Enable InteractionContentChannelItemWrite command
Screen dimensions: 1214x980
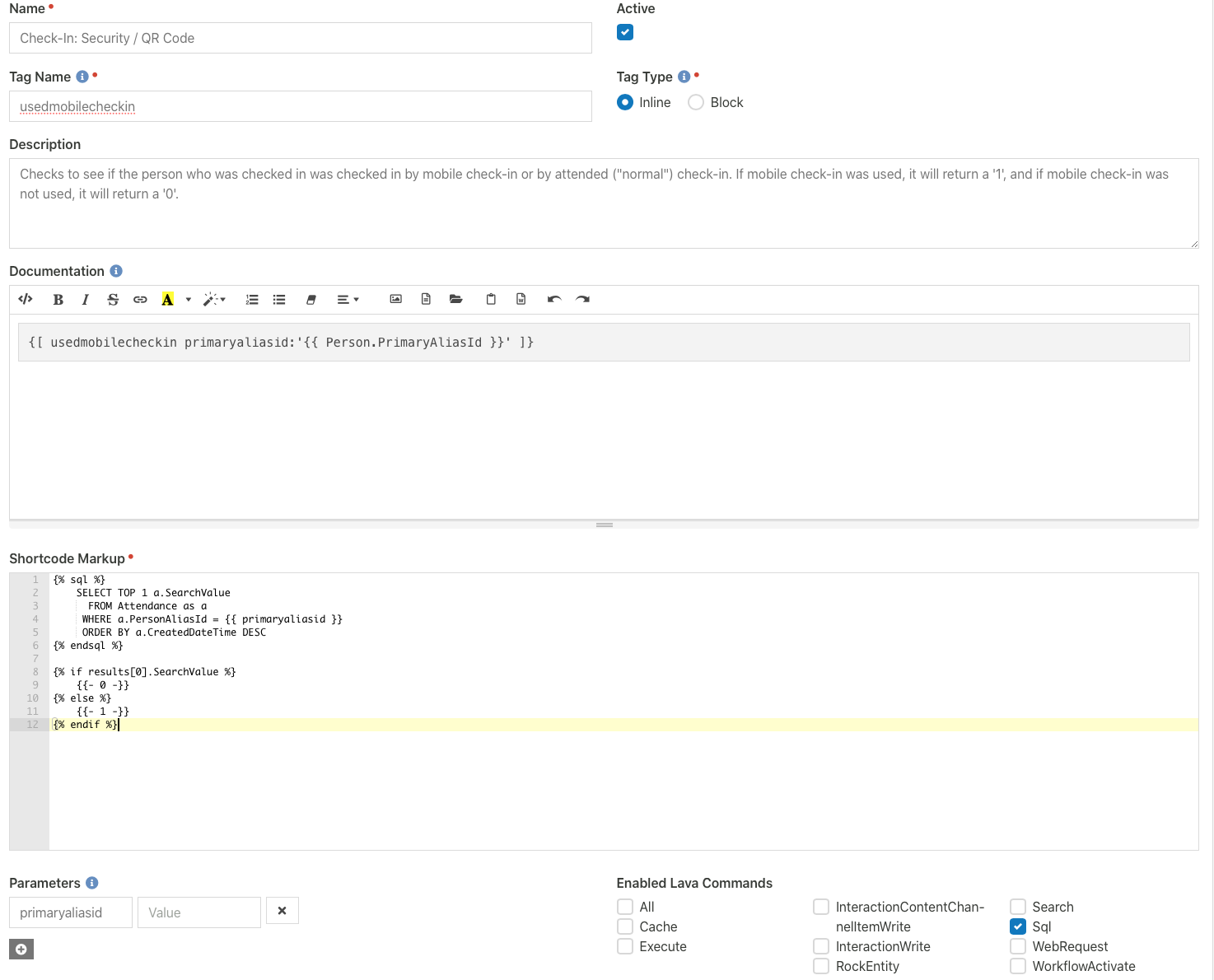point(821,907)
